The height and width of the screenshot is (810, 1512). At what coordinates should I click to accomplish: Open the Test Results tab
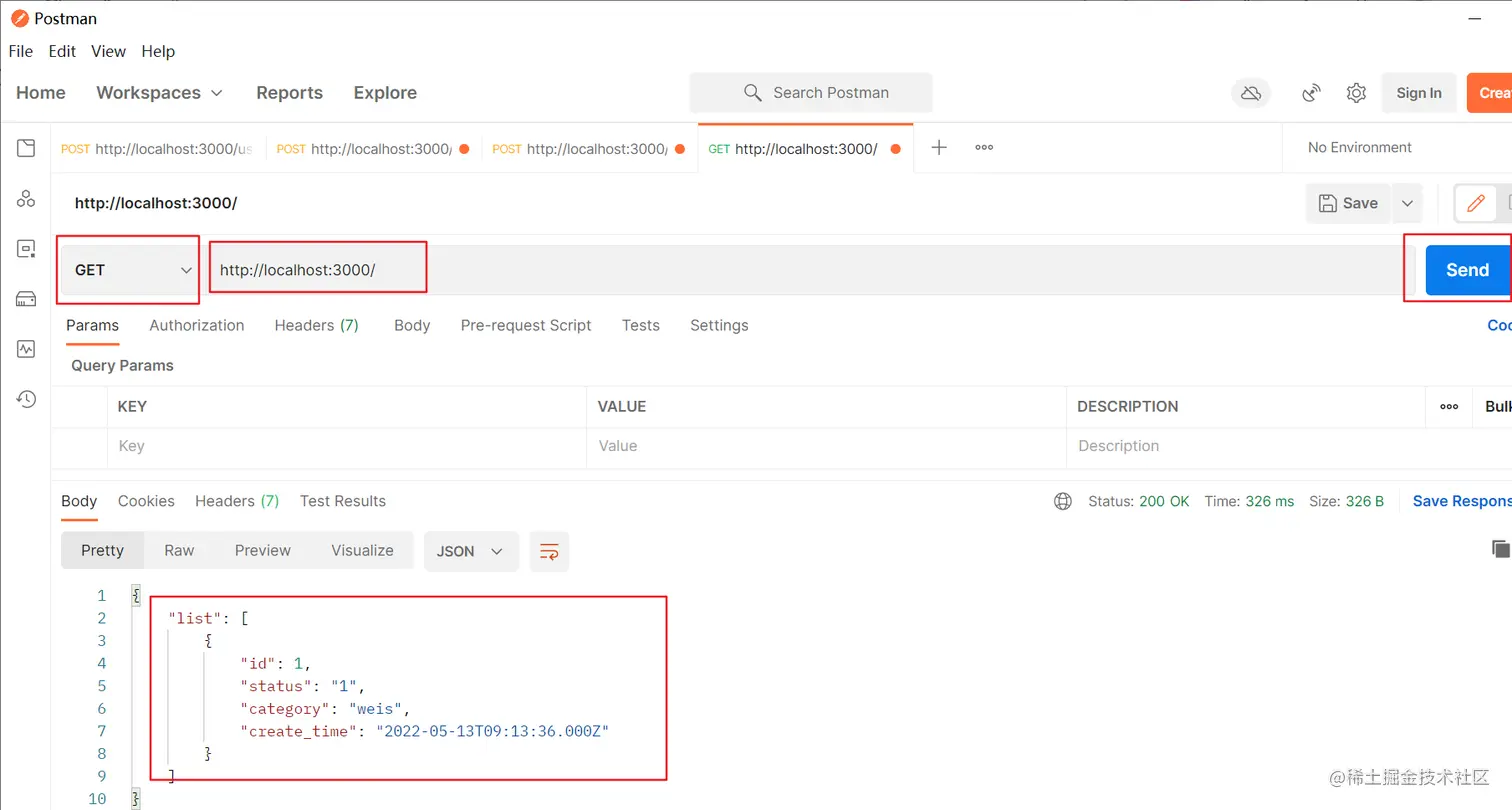coord(343,501)
